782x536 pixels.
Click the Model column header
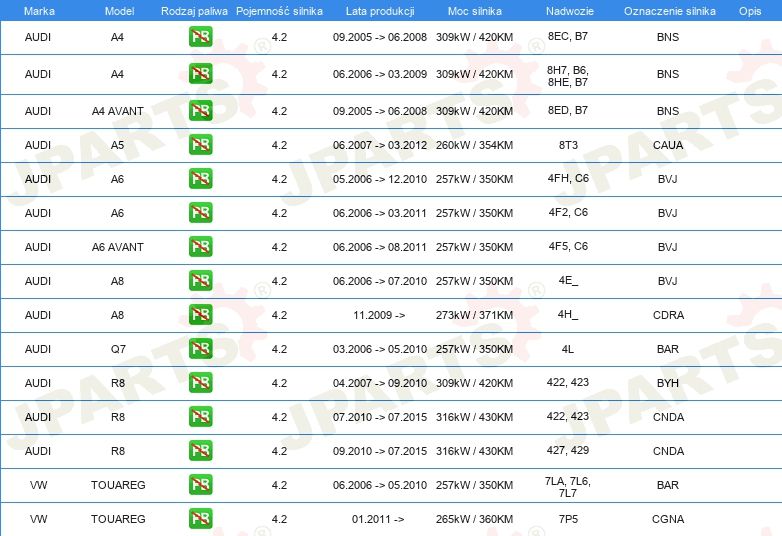click(x=119, y=11)
